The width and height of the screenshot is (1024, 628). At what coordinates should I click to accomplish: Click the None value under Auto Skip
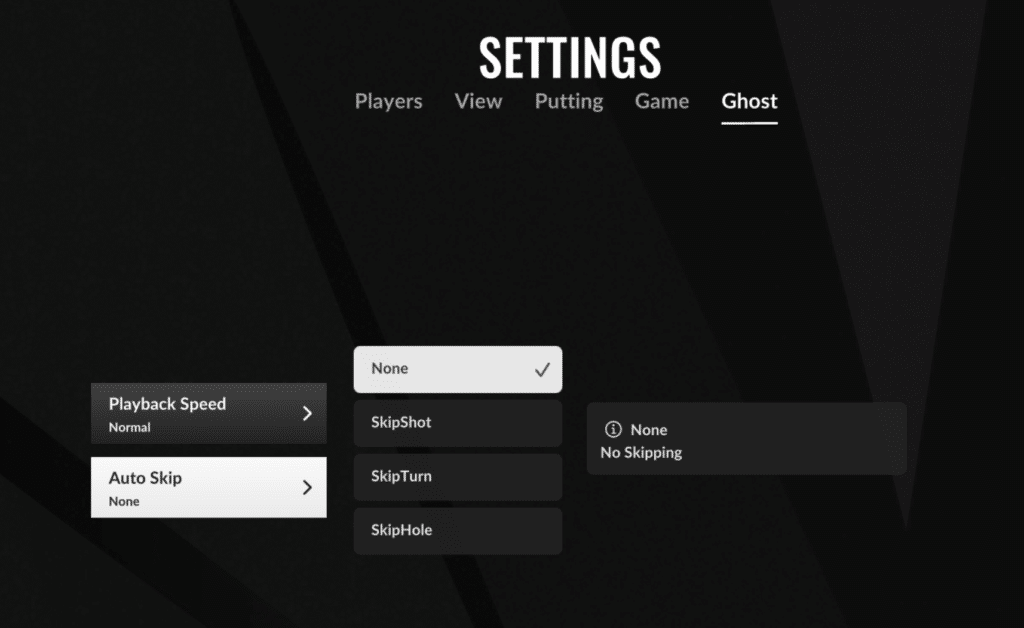point(124,501)
